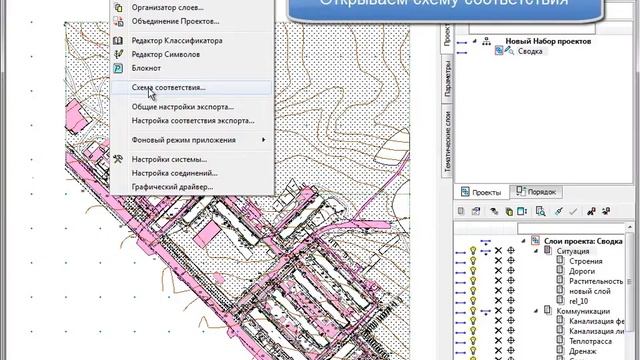Click the page-with-magnifier icon in layers toolbar
This screenshot has width=640, height=360.
click(540, 211)
